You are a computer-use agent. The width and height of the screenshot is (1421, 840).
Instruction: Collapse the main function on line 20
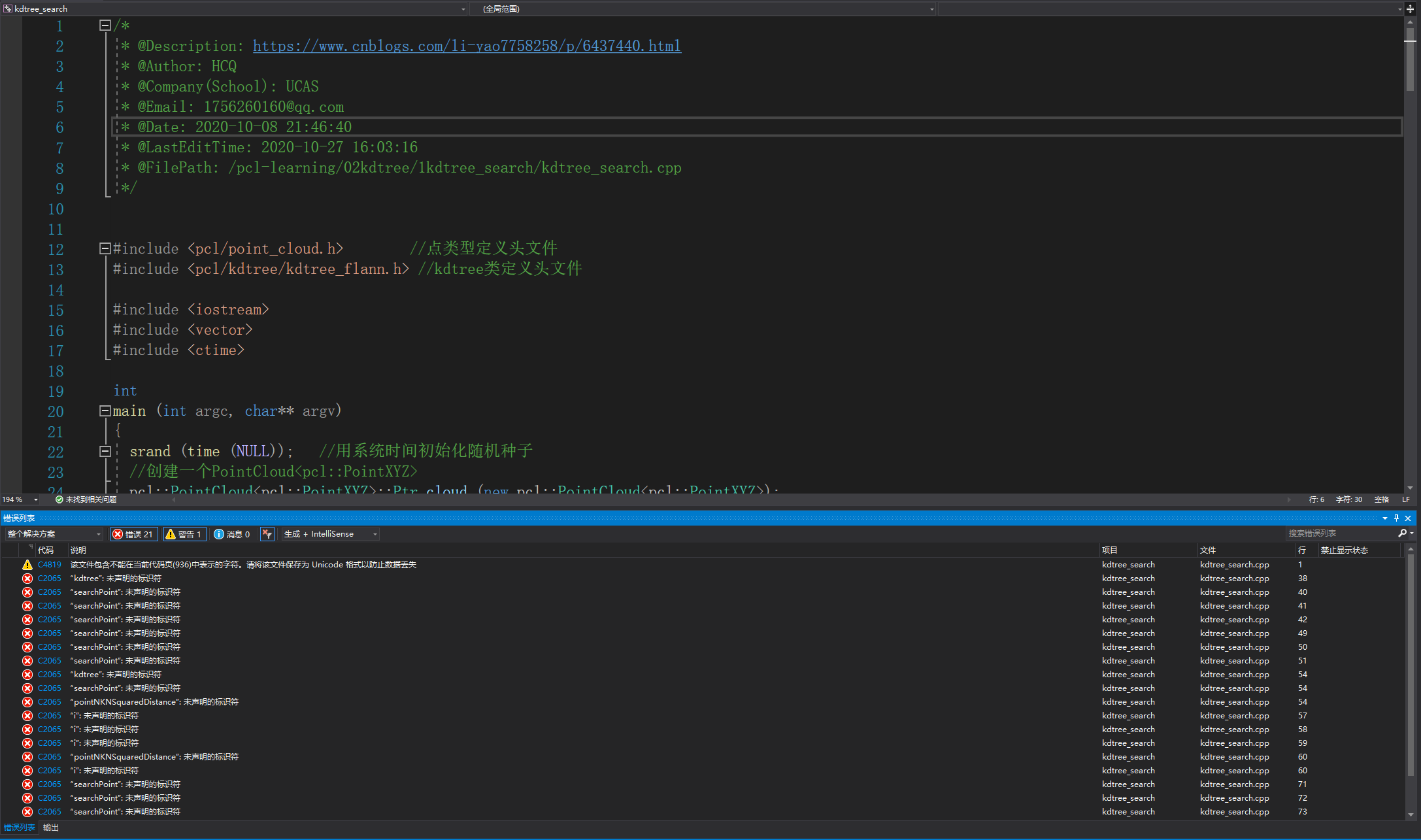(x=105, y=411)
